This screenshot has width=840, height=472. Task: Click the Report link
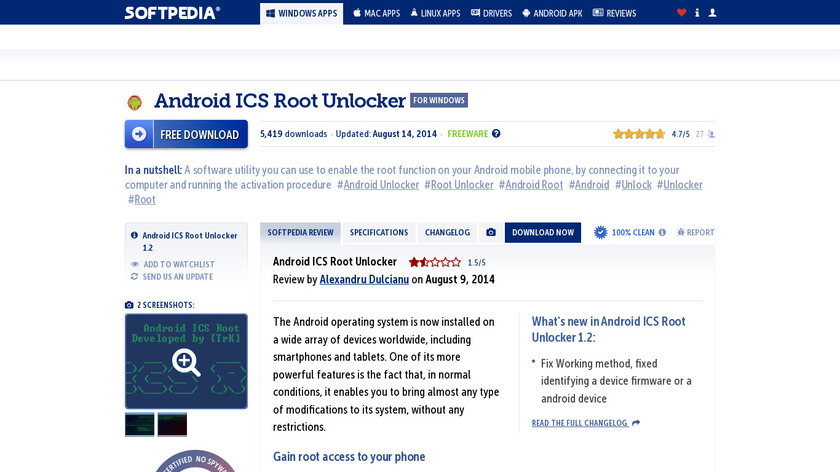(695, 232)
